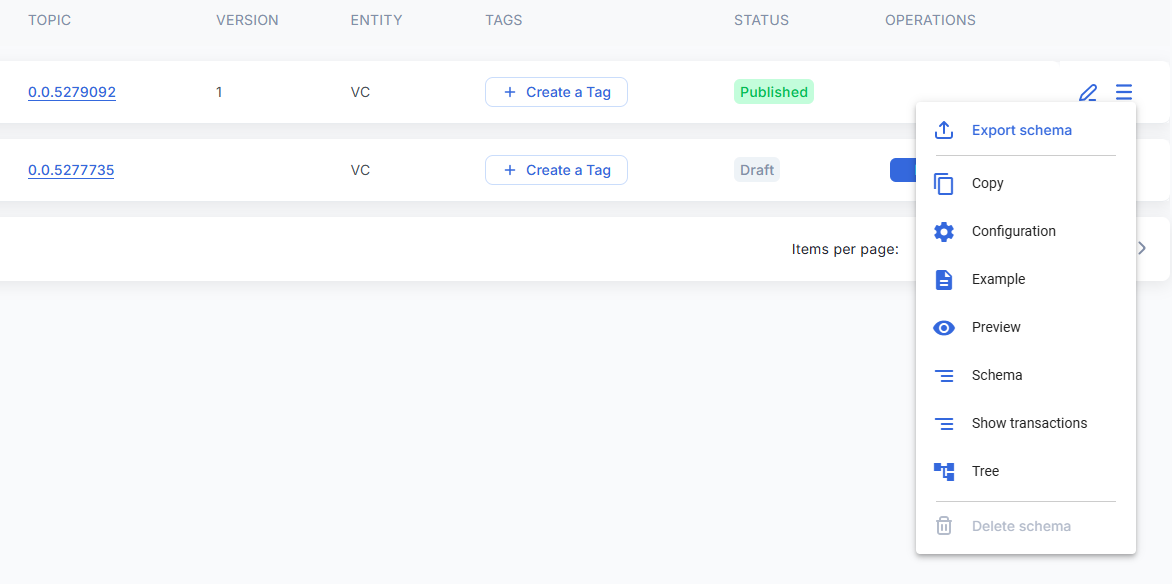Click the Preview eye icon
The width and height of the screenshot is (1172, 584).
coord(944,328)
